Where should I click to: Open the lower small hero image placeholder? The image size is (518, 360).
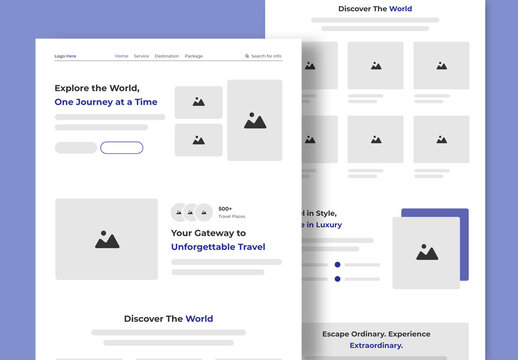(199, 140)
